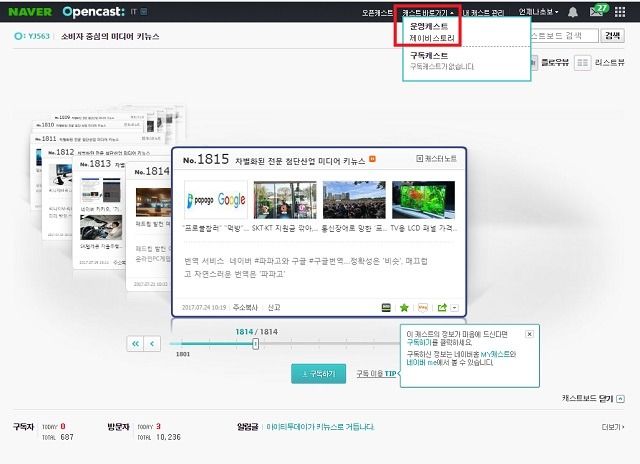Click the green share arrow icon
The image size is (640, 464).
pos(442,308)
